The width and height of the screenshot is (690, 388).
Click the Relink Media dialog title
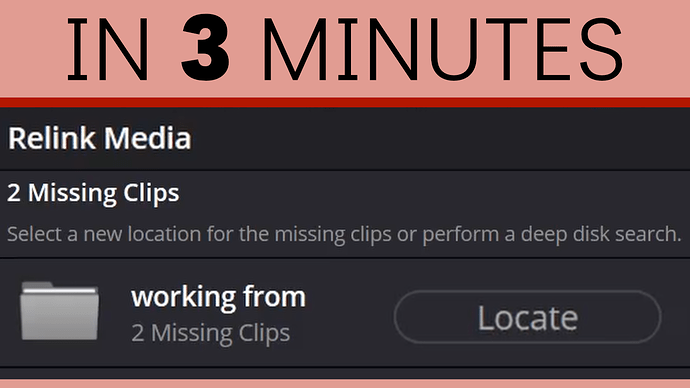coord(99,139)
